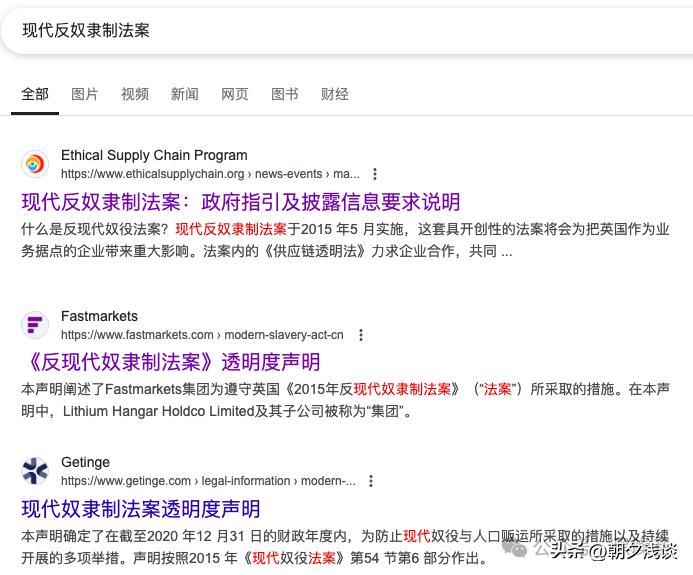Click snippet text starting 本声明确定了在截至2020
This screenshot has height=575, width=693.
click(346, 547)
